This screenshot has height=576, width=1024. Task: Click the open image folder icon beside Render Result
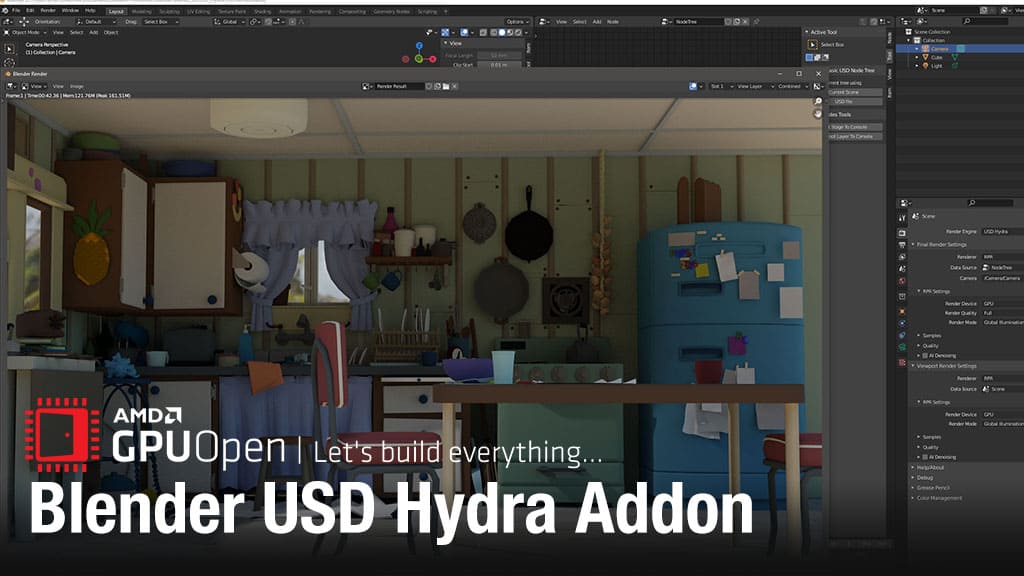[446, 86]
